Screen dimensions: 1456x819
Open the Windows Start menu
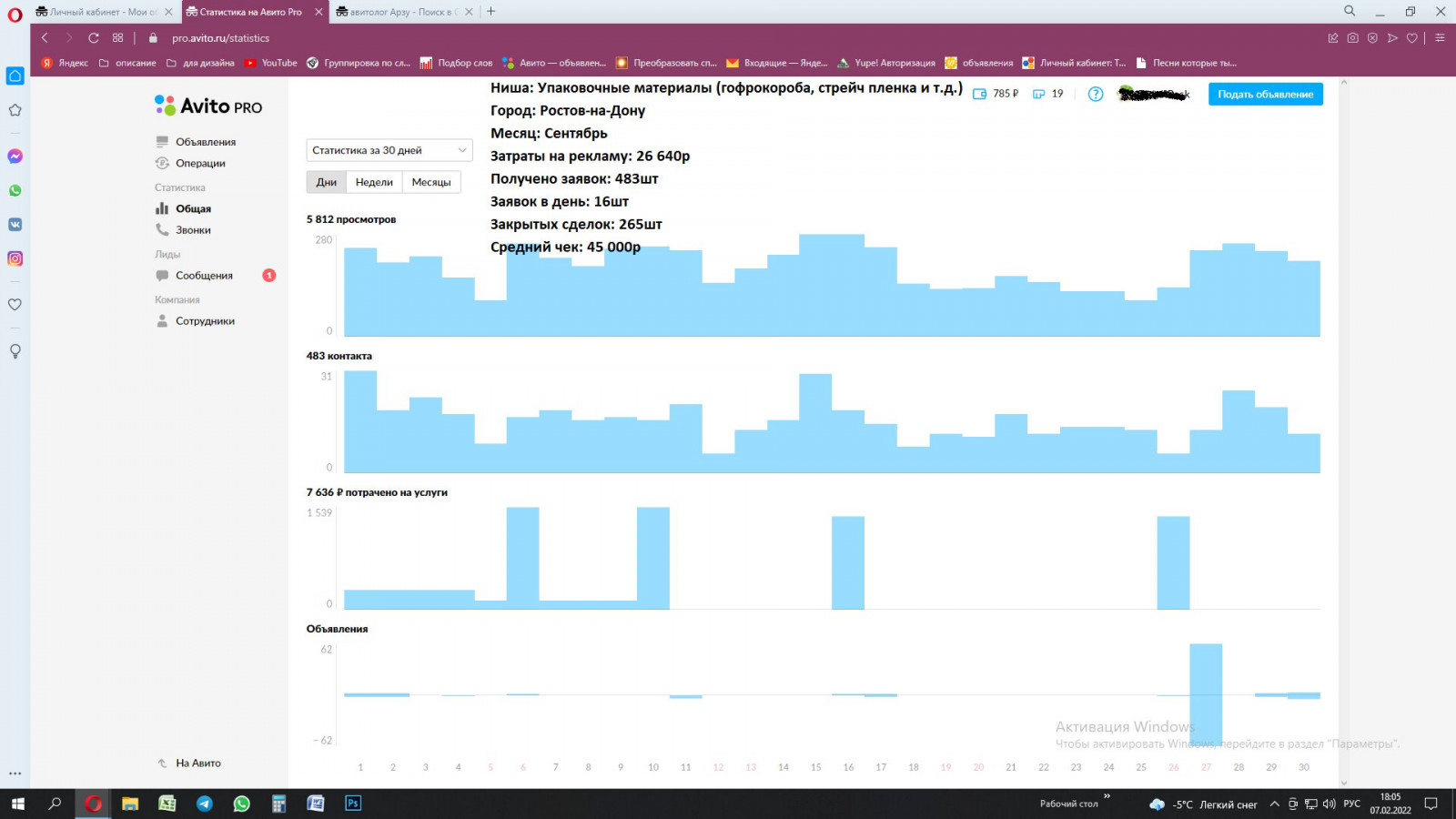pos(17,804)
